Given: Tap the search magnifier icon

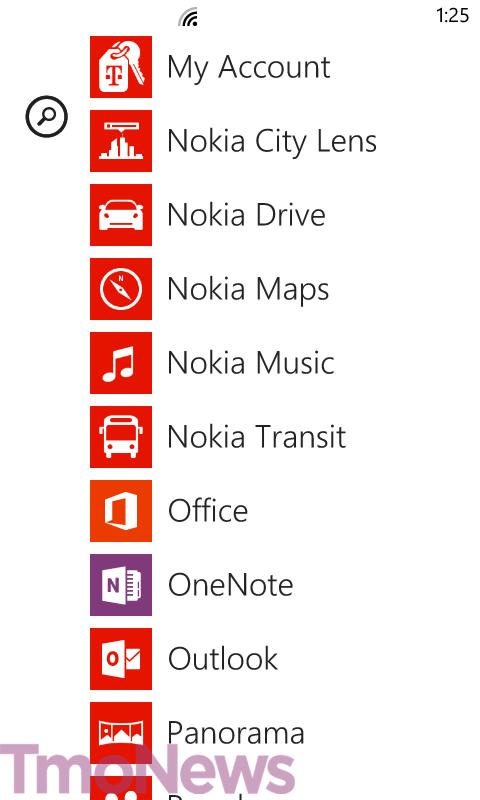Looking at the screenshot, I should (x=46, y=116).
